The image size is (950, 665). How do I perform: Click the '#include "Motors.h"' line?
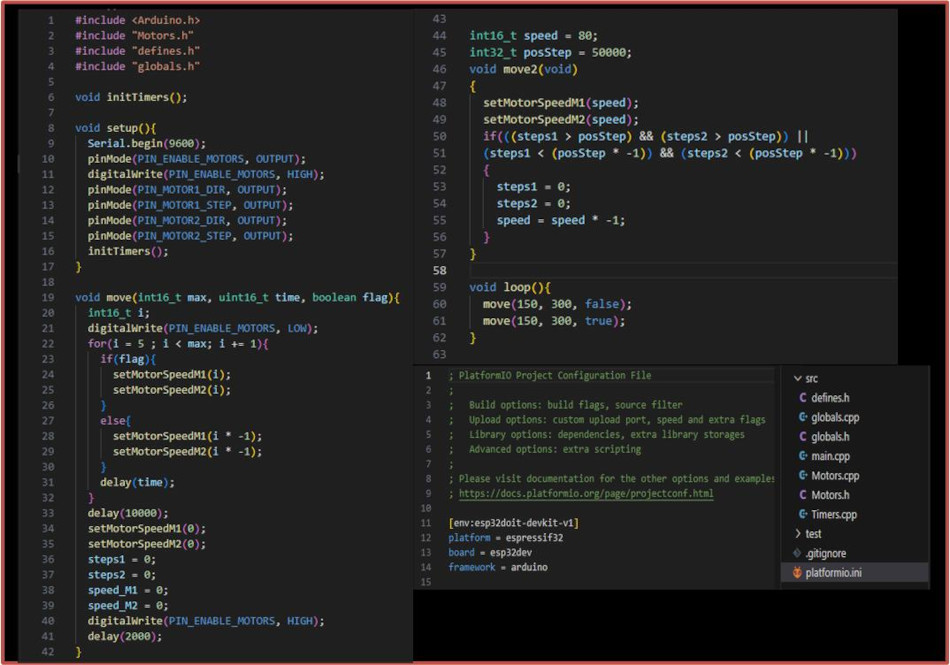(135, 36)
